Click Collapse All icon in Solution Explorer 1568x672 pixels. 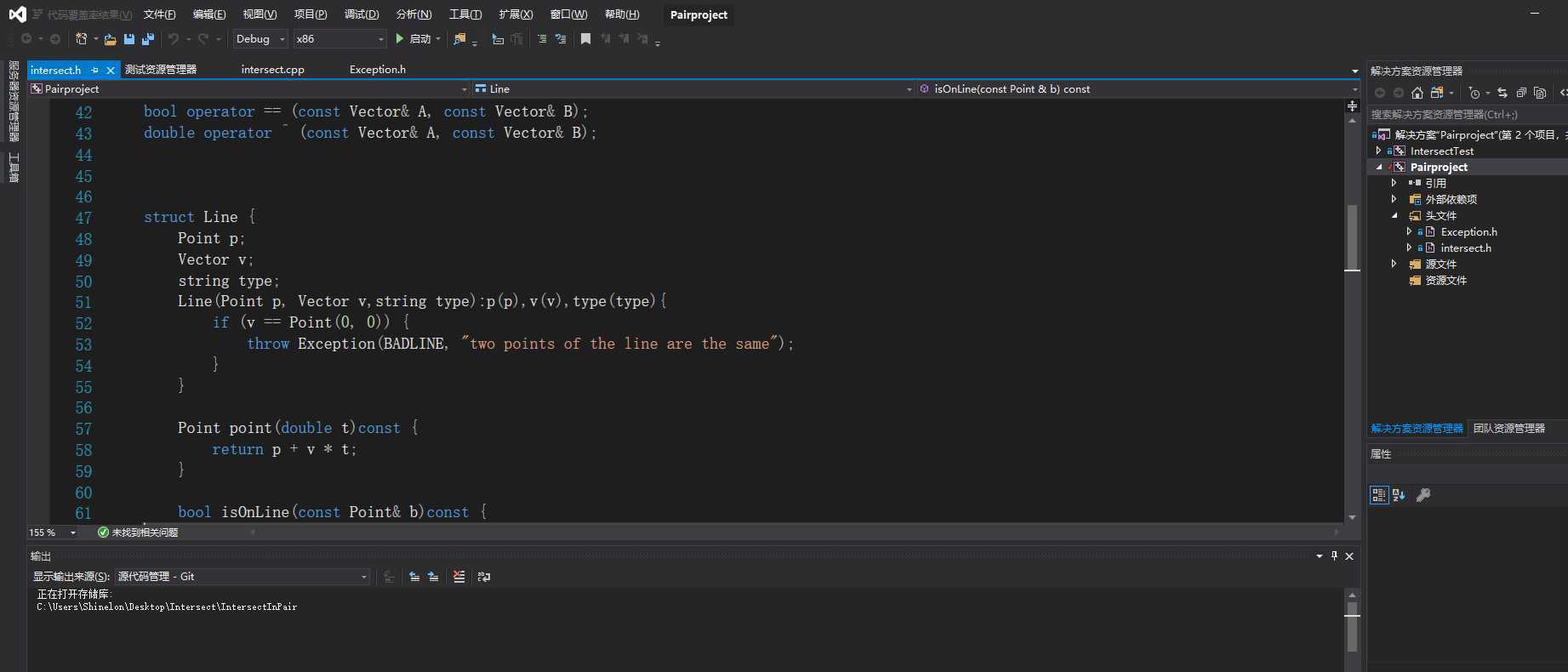pyautogui.click(x=1521, y=93)
